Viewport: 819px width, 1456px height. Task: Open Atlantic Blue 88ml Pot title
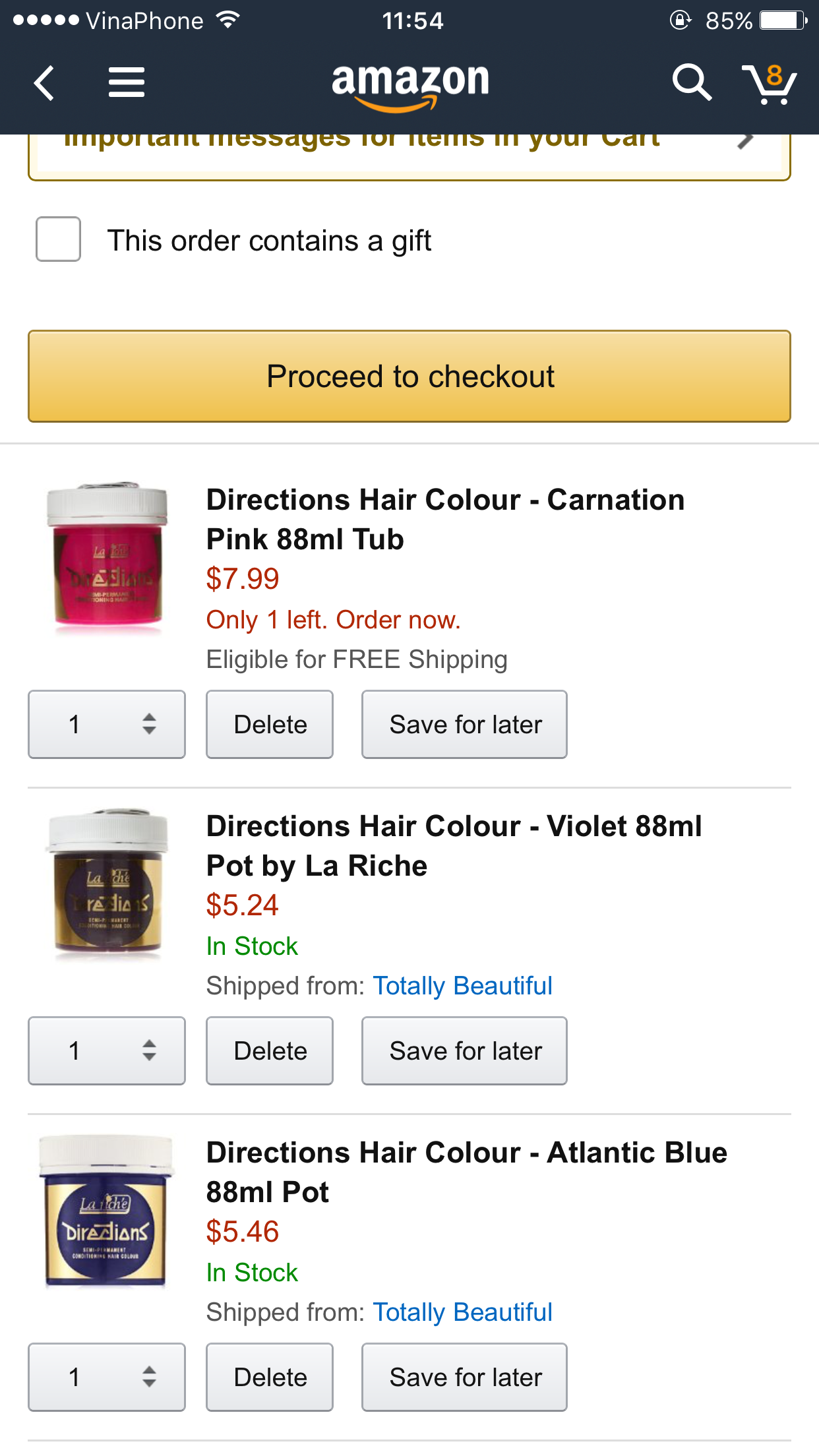[x=466, y=1172]
